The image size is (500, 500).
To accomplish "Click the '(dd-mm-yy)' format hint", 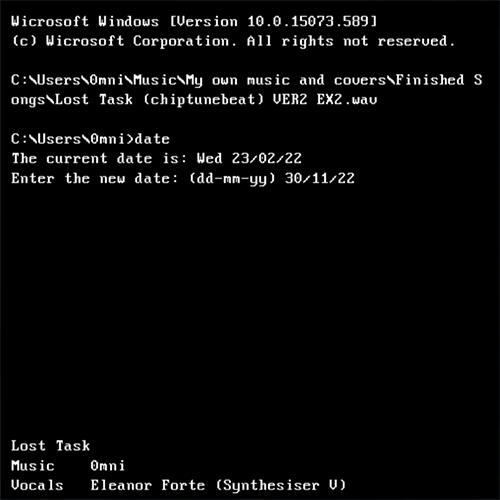I will click(233, 179).
